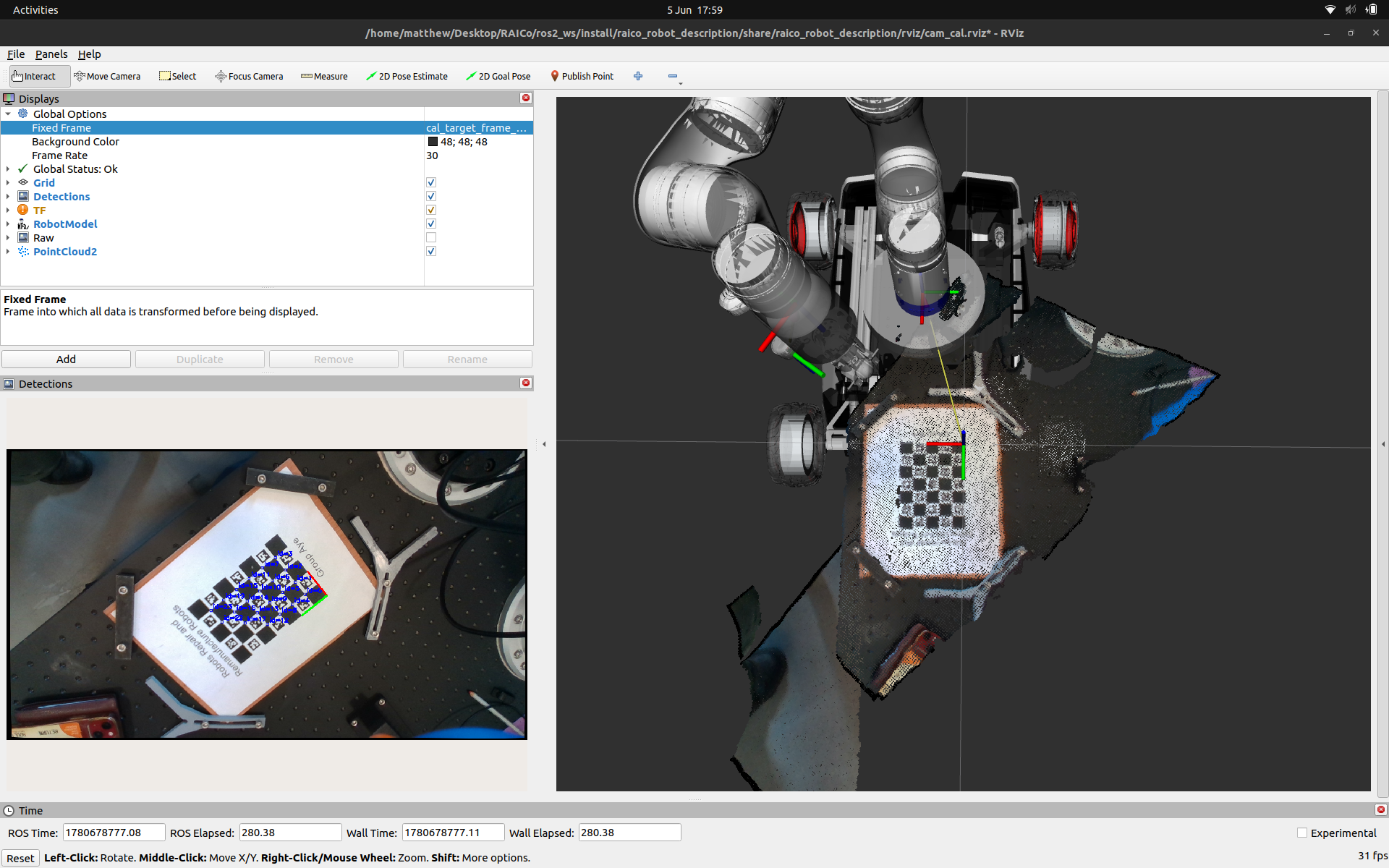
Task: Expand the Raw display properties
Action: (8, 237)
